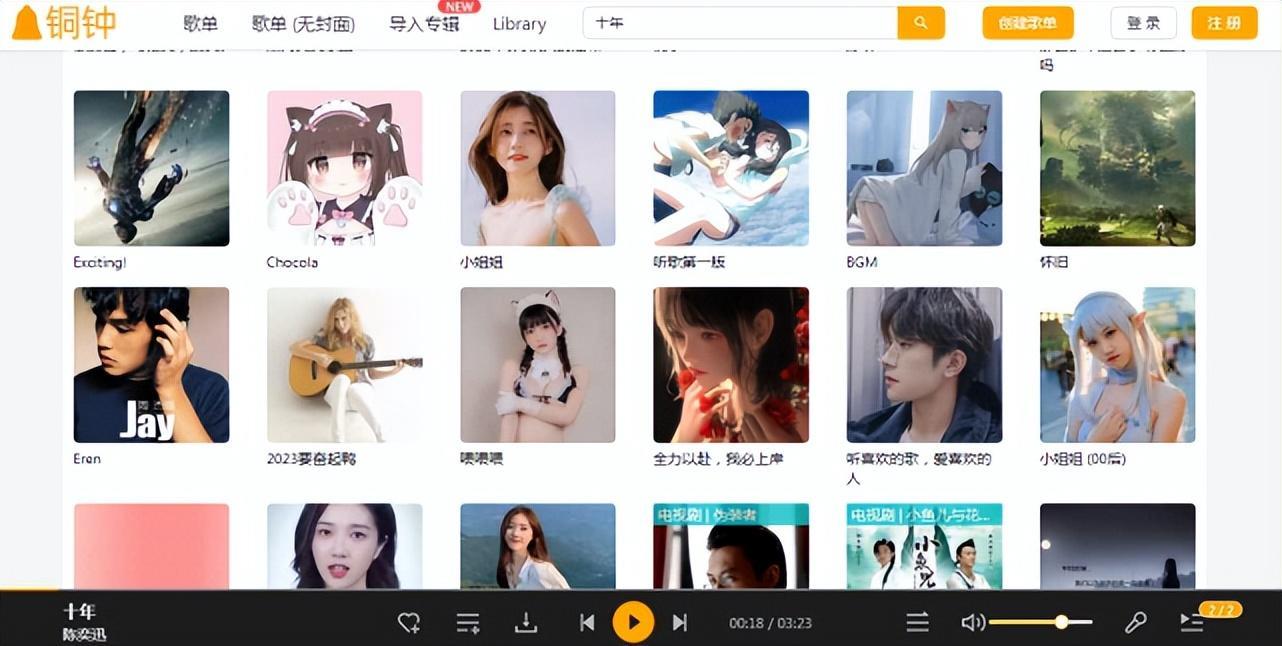
Task: Open the 导入专辑 tab
Action: tap(424, 24)
